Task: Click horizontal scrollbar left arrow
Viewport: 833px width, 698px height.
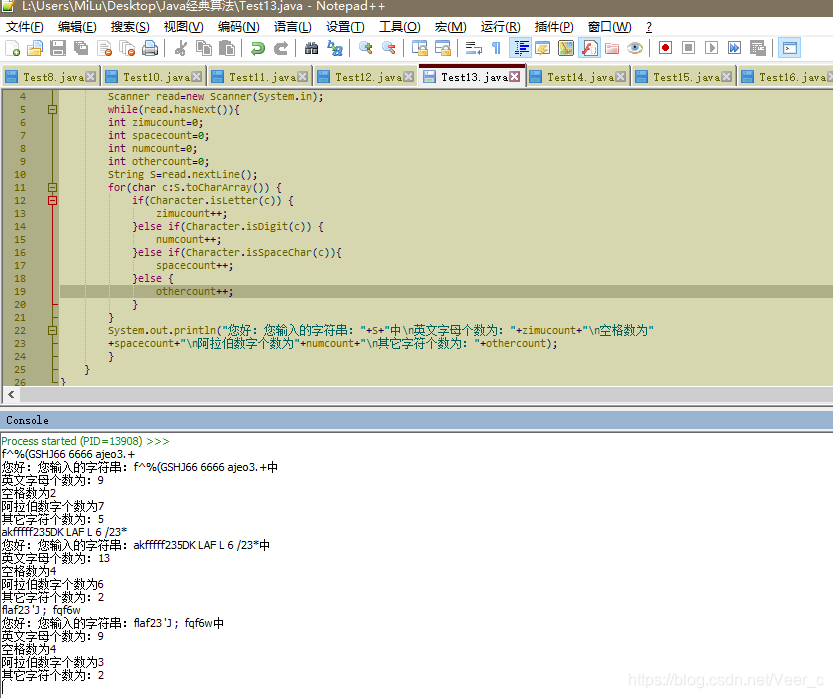Action: tap(11, 394)
